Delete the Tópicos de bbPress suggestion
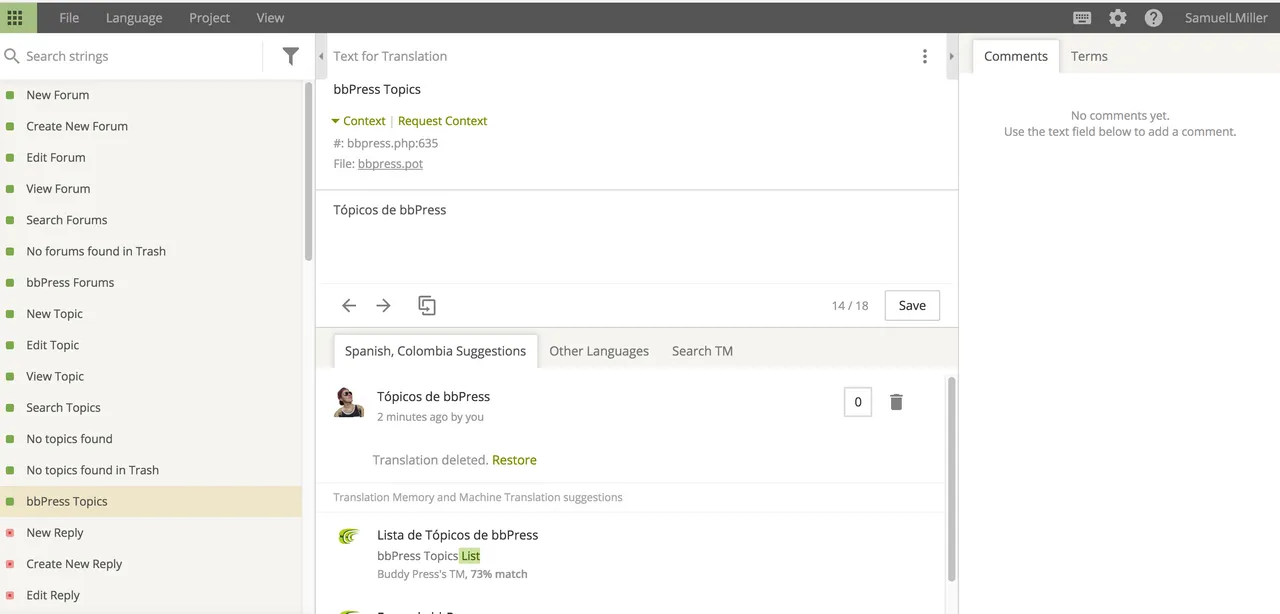 click(x=896, y=402)
